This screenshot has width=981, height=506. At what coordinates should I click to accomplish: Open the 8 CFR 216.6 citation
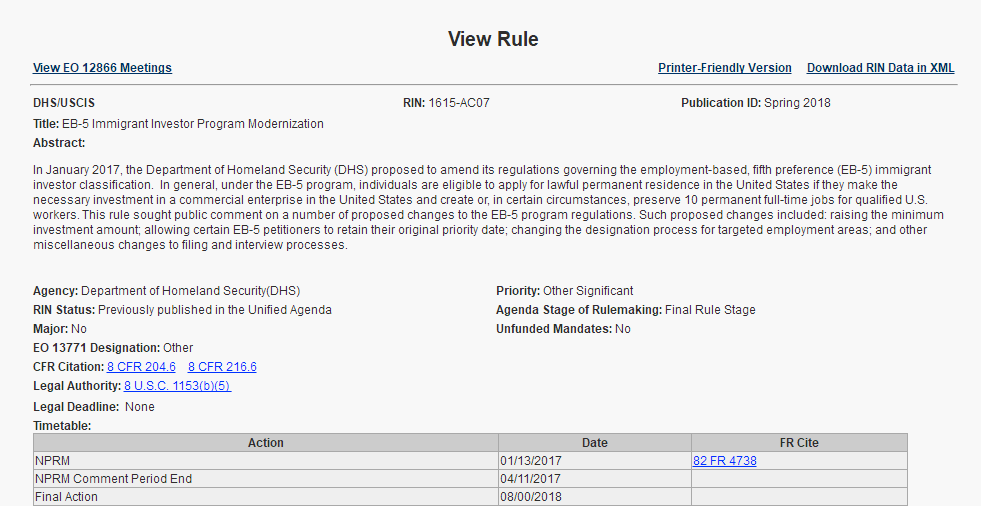pyautogui.click(x=222, y=367)
